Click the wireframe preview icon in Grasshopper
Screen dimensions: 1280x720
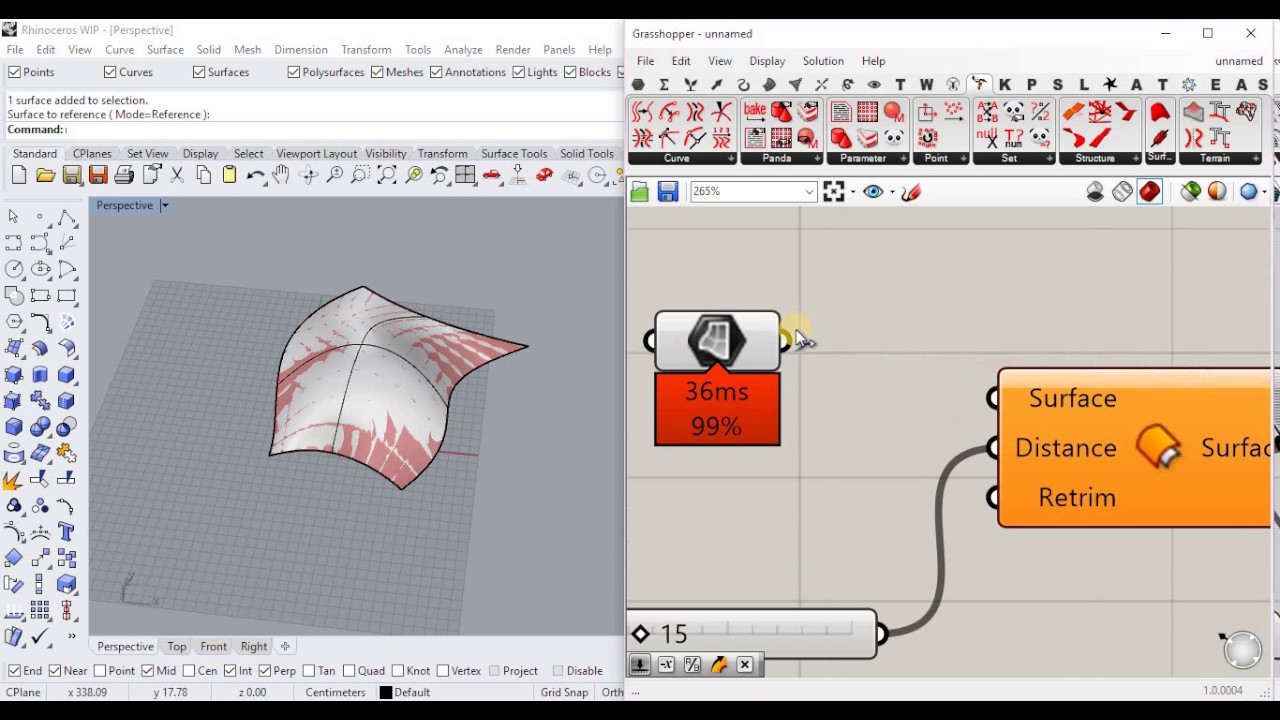pyautogui.click(x=1122, y=192)
